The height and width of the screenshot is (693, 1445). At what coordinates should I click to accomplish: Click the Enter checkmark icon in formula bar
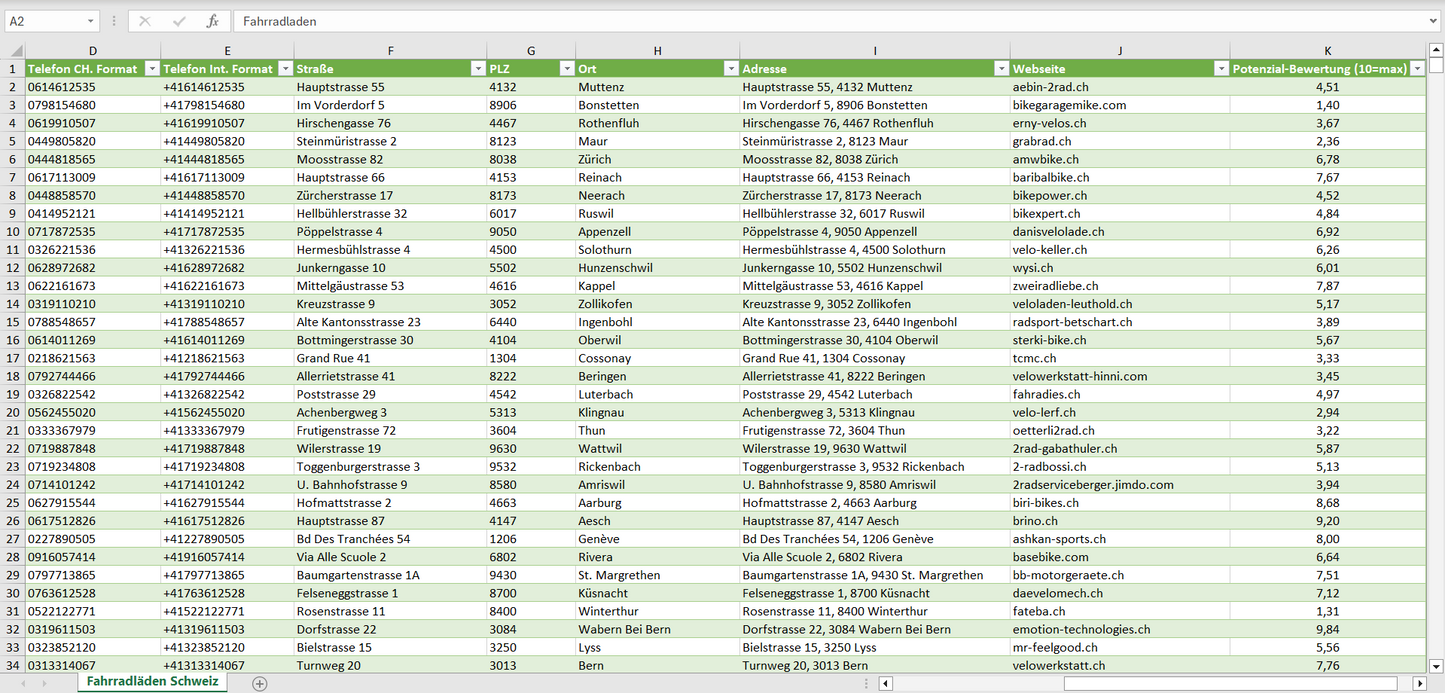(179, 21)
